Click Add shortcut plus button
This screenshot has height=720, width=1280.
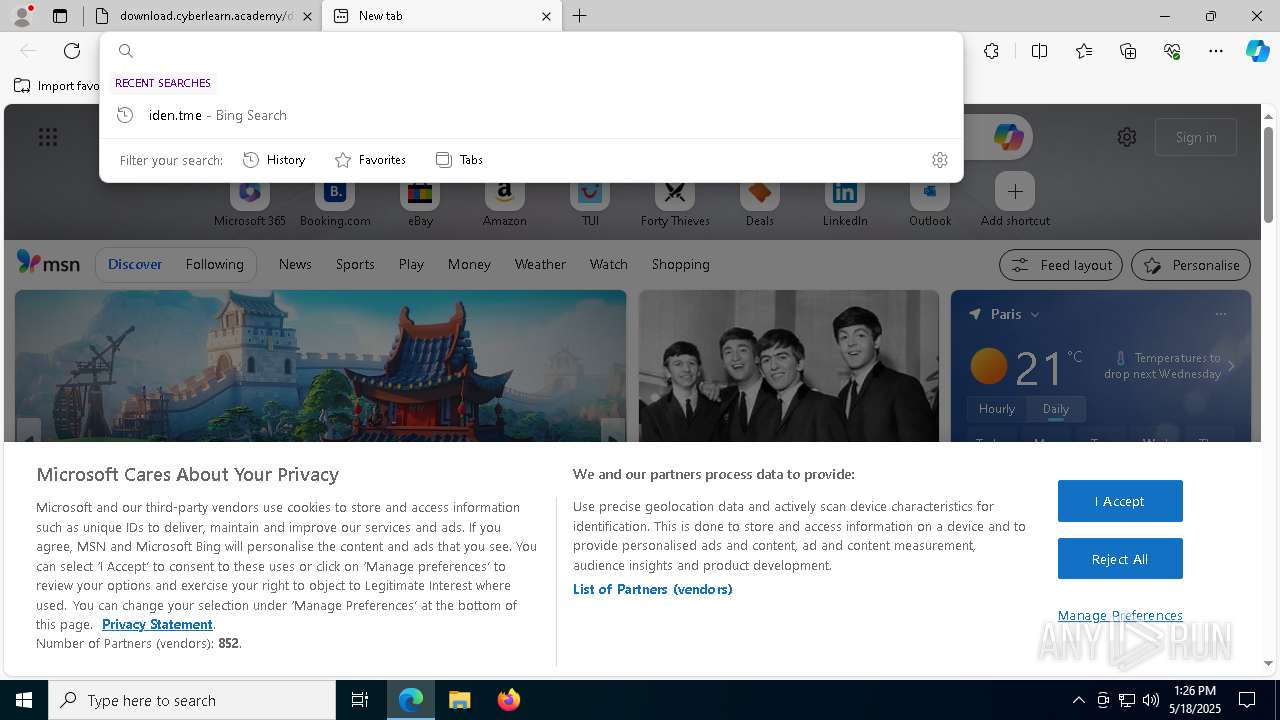pos(1015,191)
